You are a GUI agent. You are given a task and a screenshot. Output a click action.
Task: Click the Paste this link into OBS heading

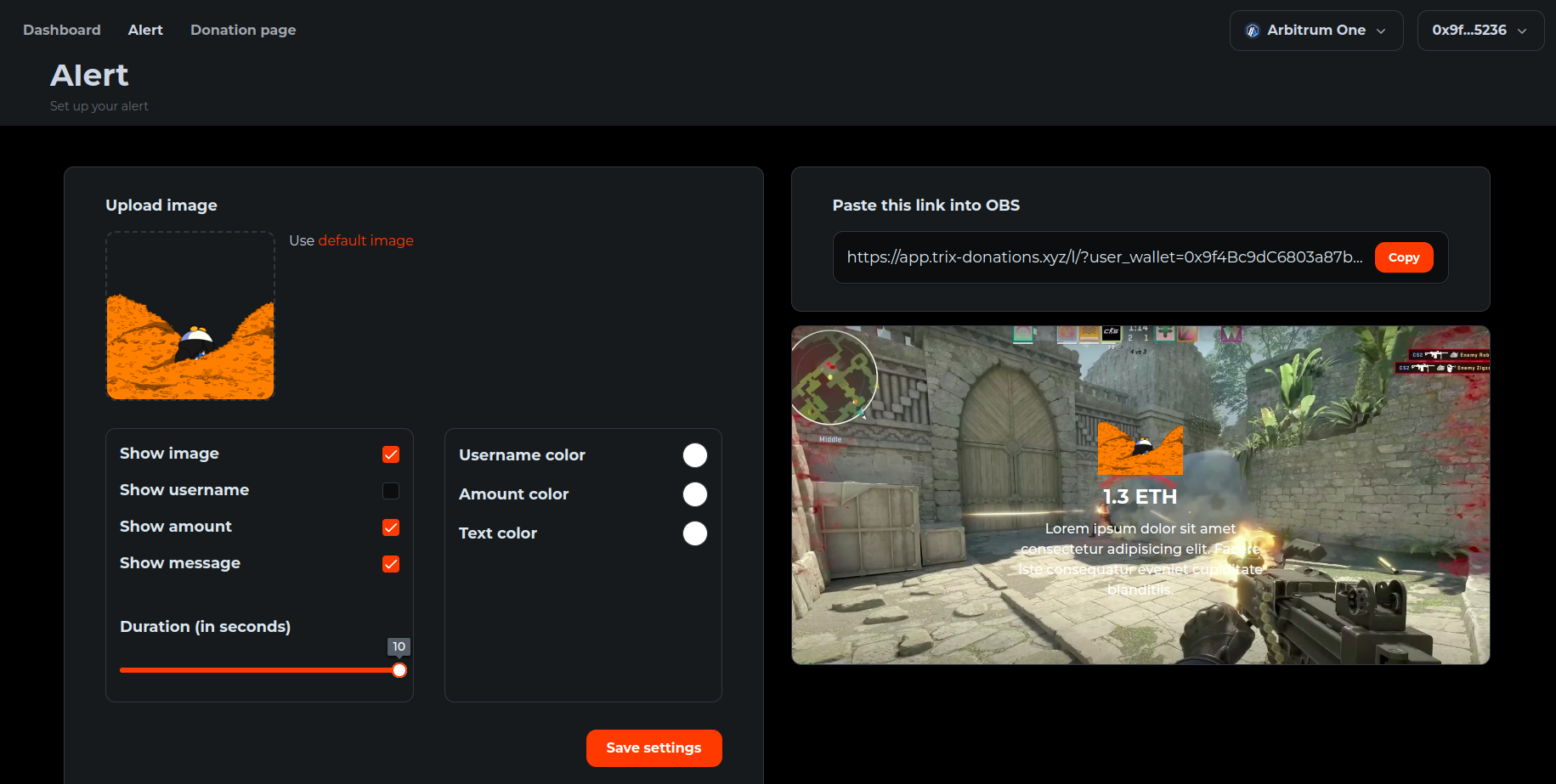(925, 206)
